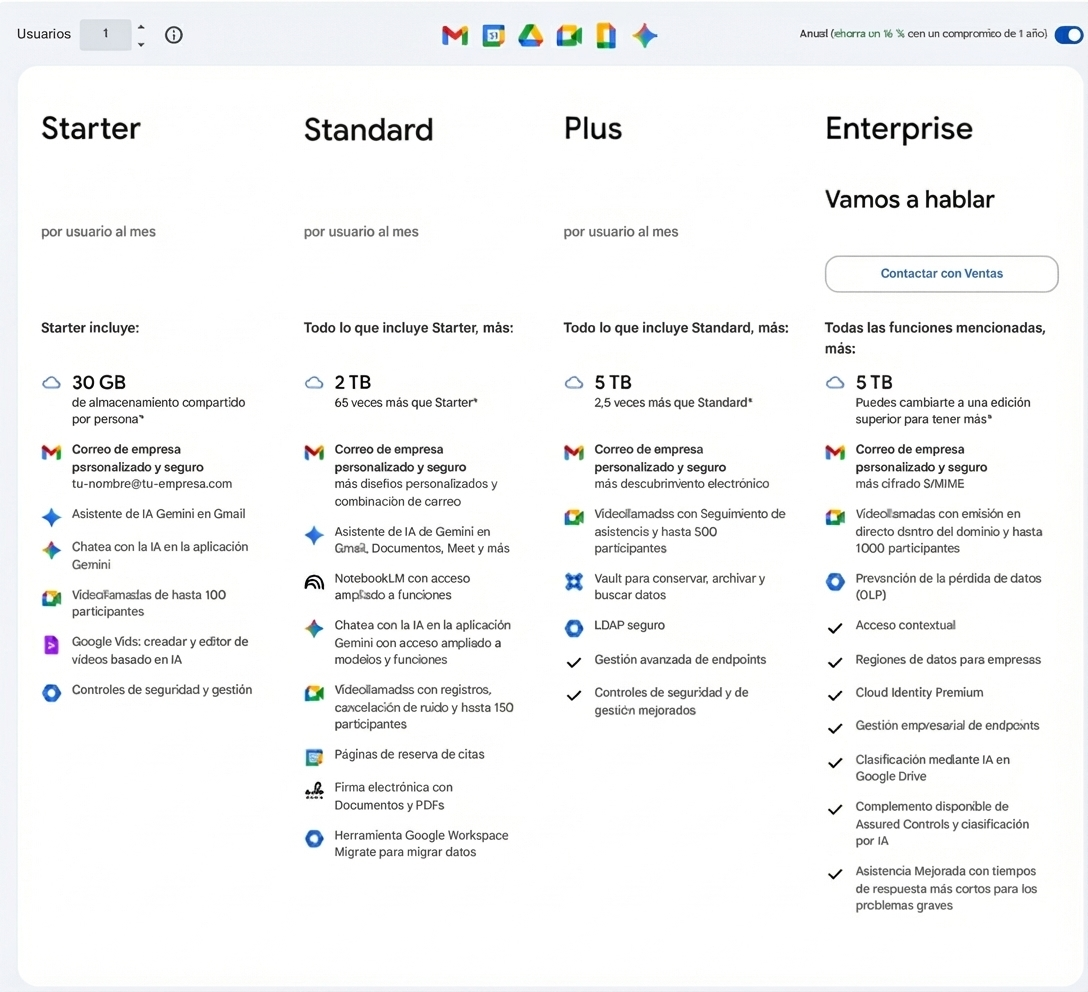Click the Google Docs icon
1088x992 pixels.
[x=606, y=36]
